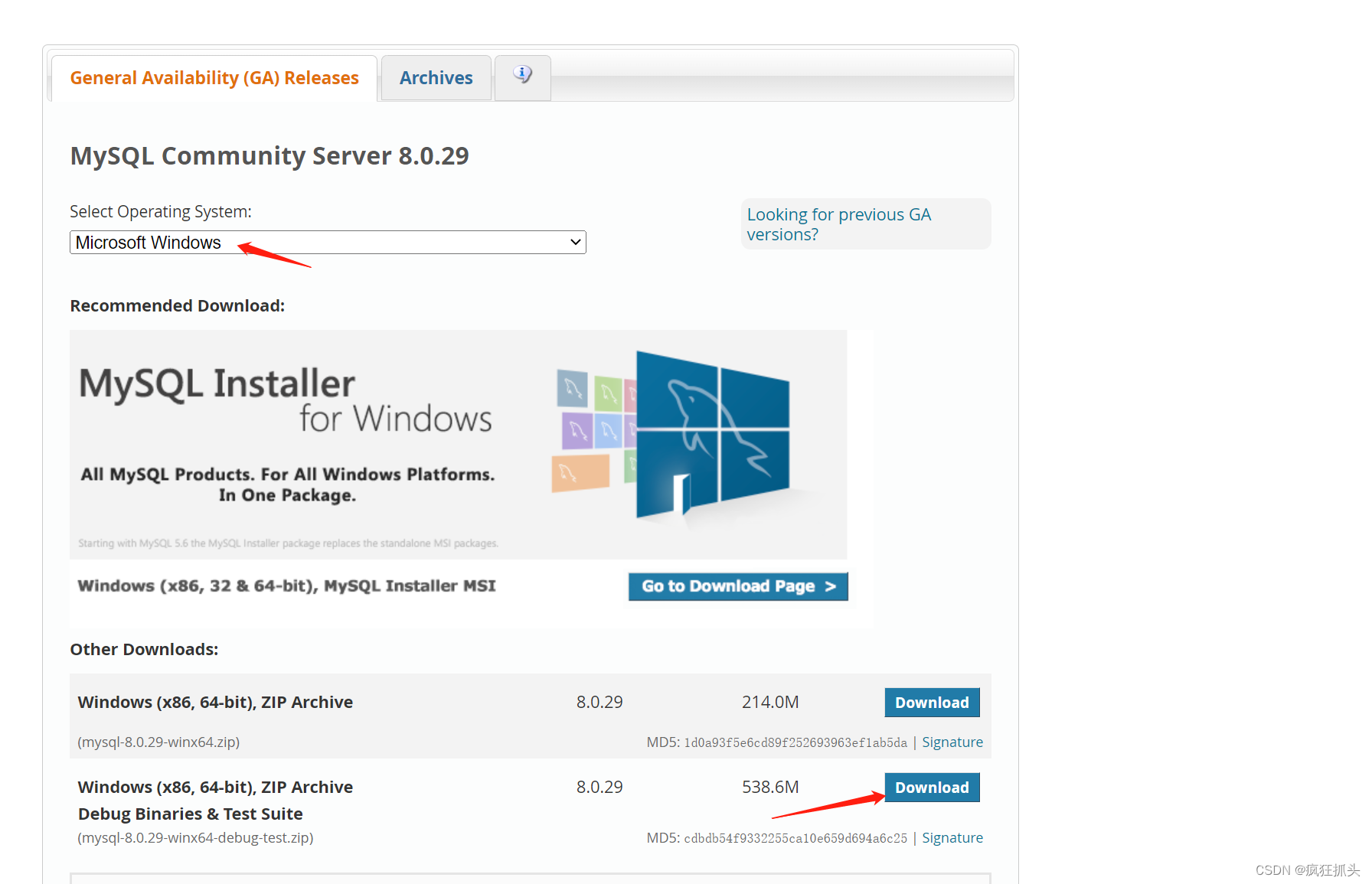Viewport: 1372px width, 884px height.
Task: Click Debug Binaries & Test Suite title
Action: (191, 814)
